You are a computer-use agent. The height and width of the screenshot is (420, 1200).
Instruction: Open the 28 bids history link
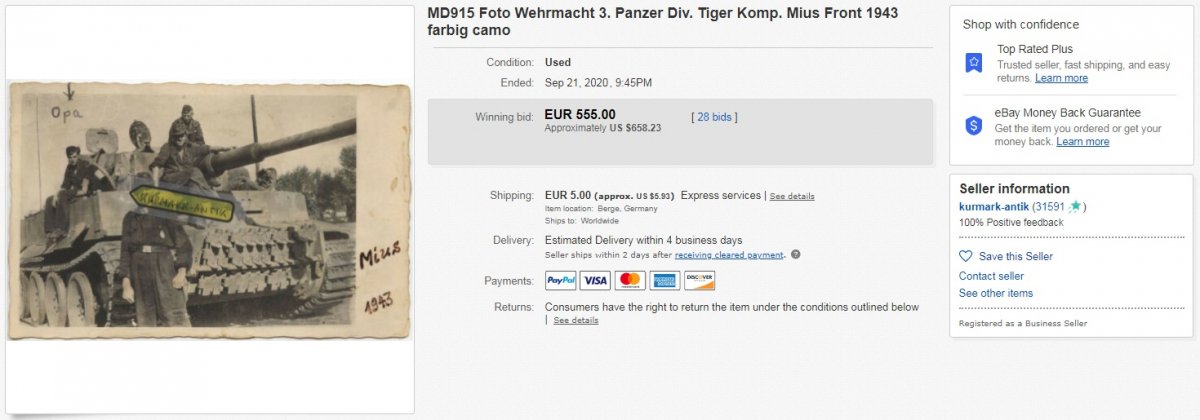[x=714, y=117]
